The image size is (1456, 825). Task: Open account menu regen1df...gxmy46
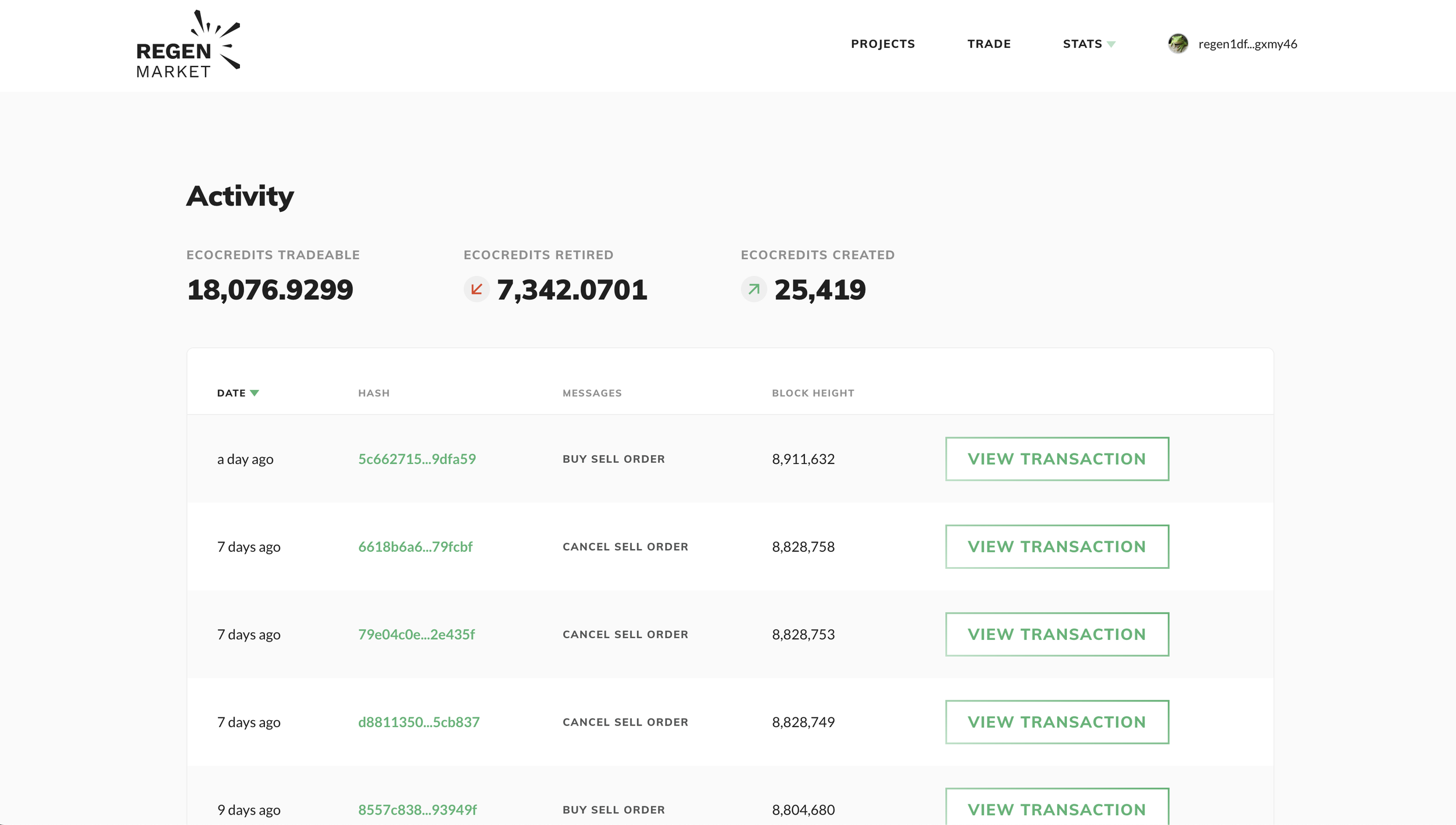tap(1248, 44)
